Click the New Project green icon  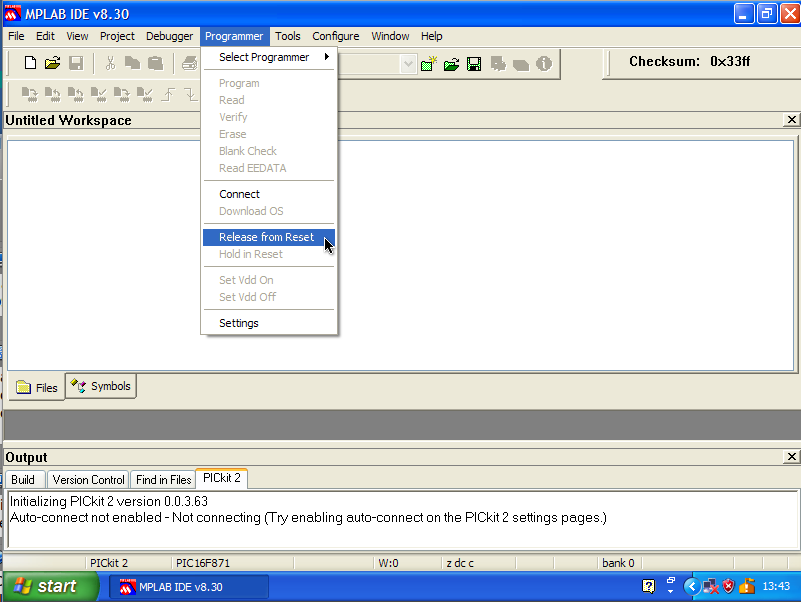[x=429, y=64]
